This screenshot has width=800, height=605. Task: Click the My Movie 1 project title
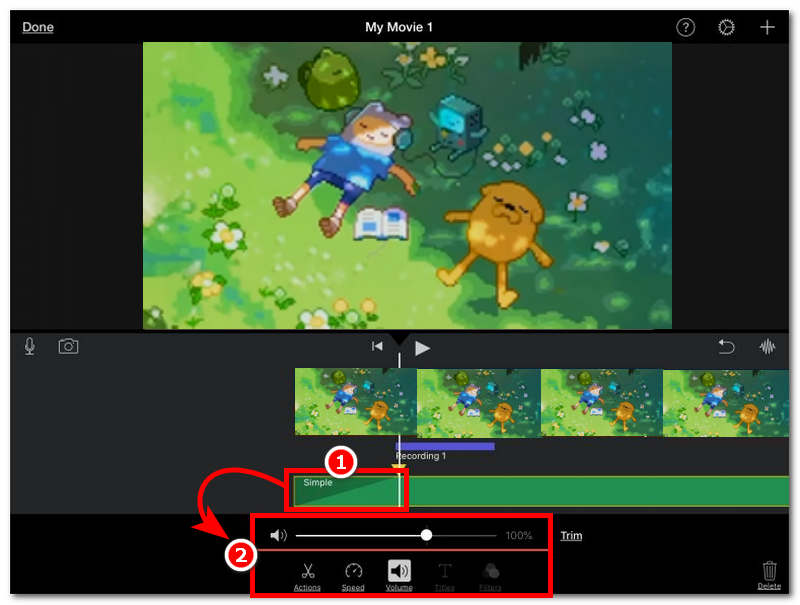[399, 27]
